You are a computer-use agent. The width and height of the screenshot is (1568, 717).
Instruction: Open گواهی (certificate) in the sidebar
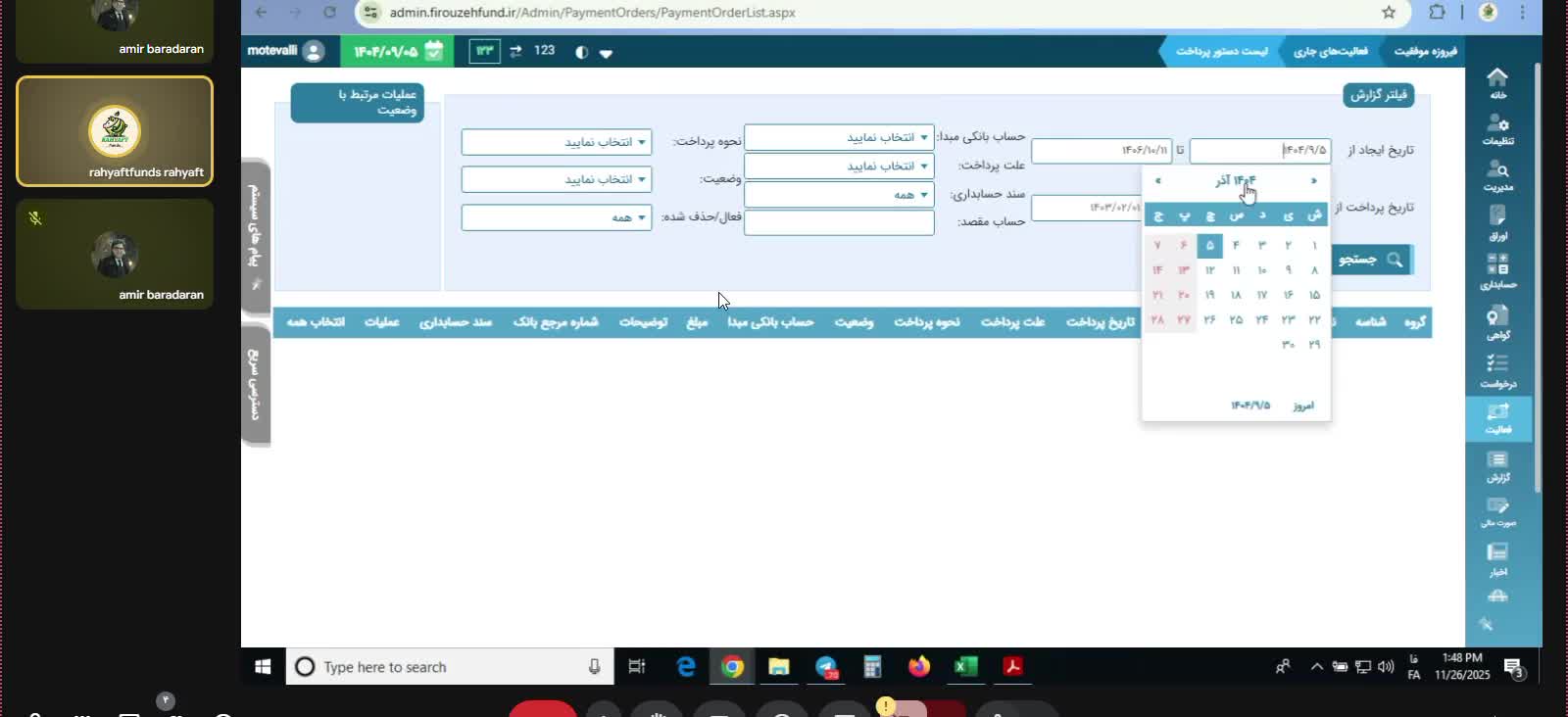[x=1497, y=322]
